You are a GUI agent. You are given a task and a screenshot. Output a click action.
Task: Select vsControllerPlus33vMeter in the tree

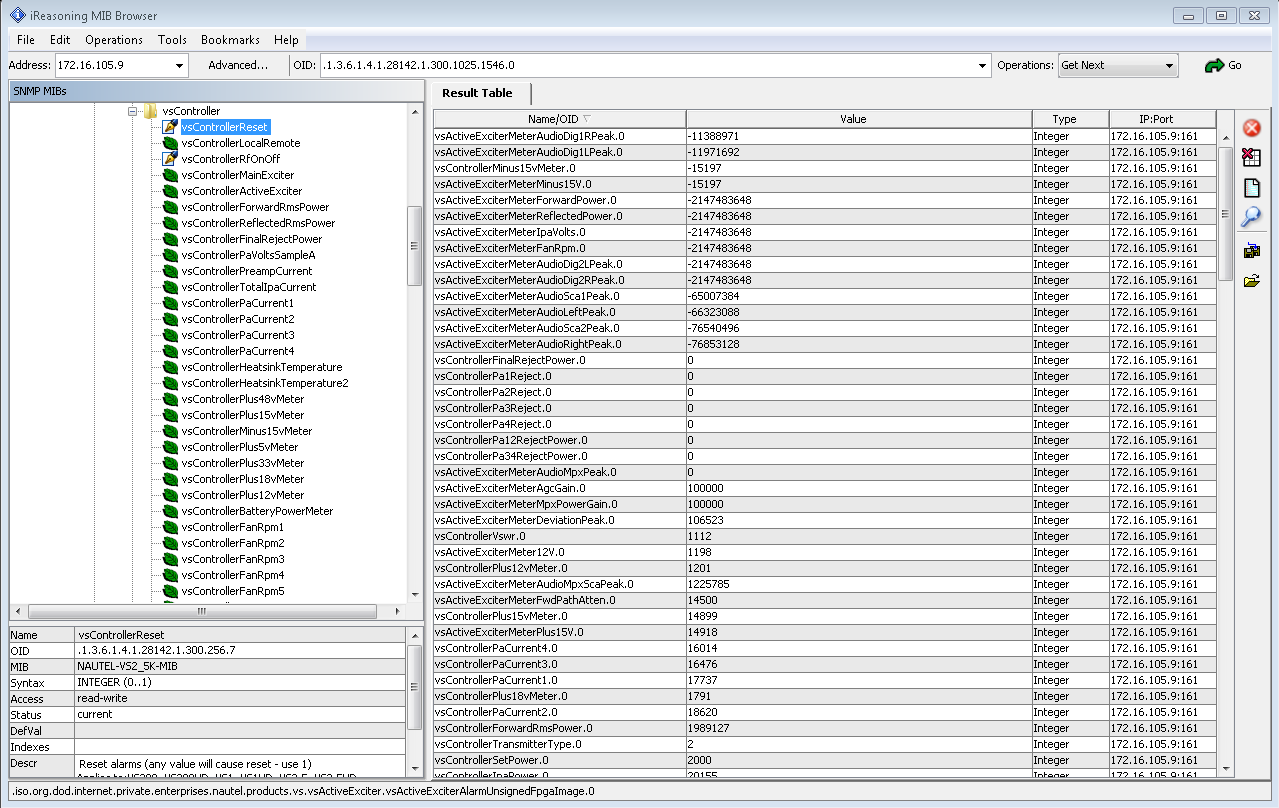[243, 463]
